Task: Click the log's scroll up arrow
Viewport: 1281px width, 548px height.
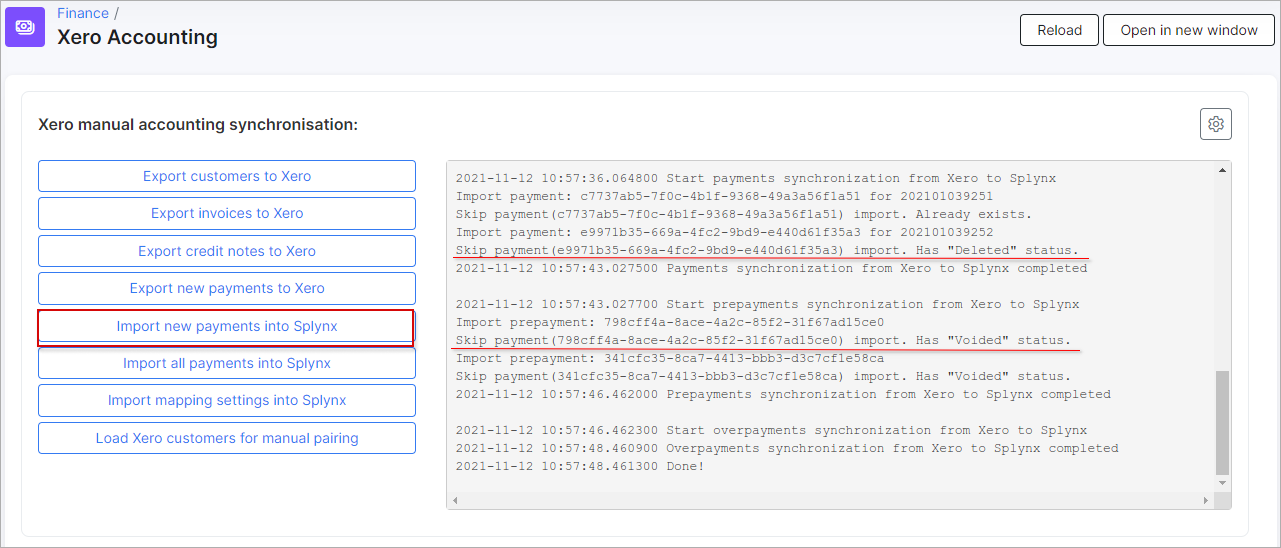Action: [x=1222, y=171]
